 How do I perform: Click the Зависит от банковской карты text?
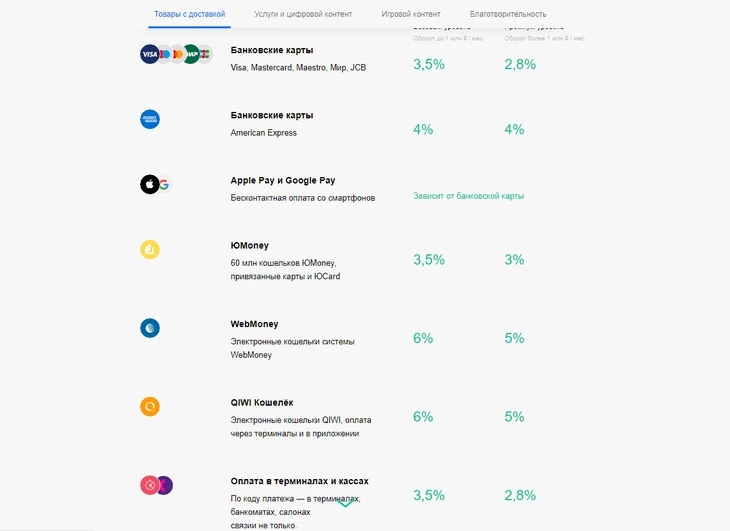(468, 196)
